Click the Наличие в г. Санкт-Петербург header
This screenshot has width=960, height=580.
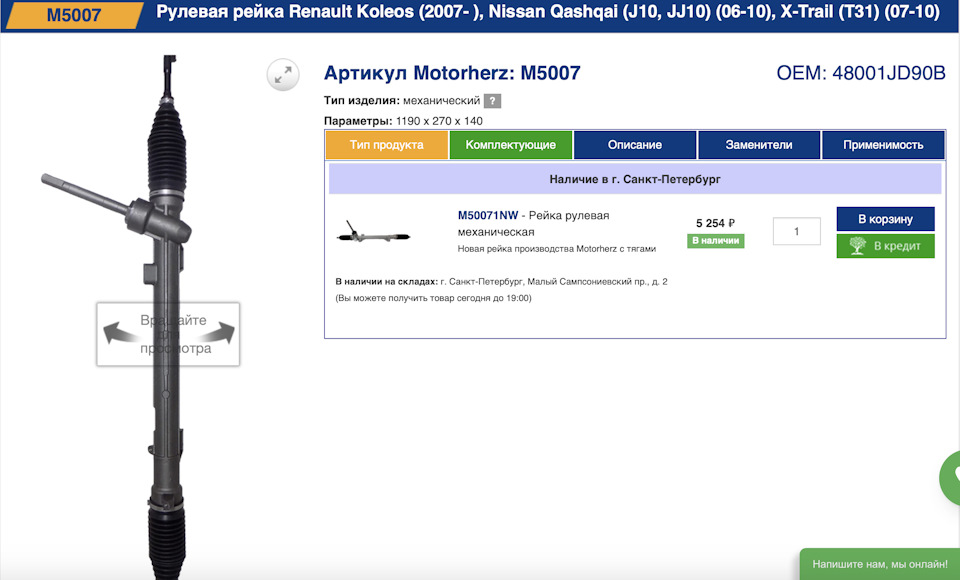point(635,179)
